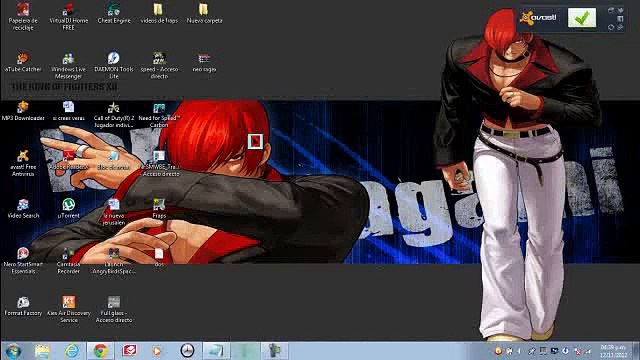
Task: Open the red toolbox taskbar app
Action: click(x=129, y=351)
